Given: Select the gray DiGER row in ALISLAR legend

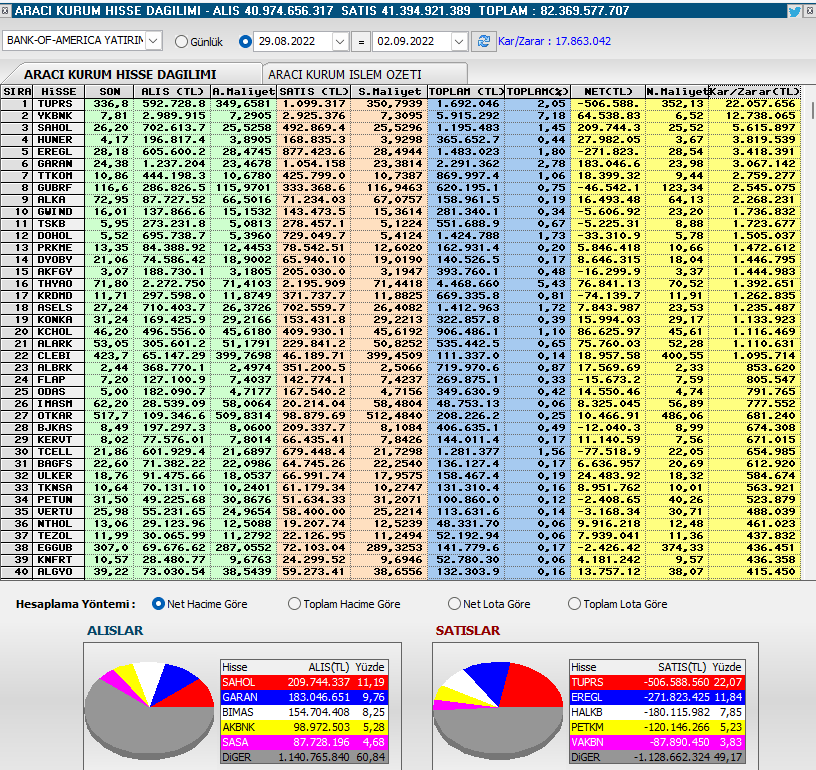Looking at the screenshot, I should 304,757.
